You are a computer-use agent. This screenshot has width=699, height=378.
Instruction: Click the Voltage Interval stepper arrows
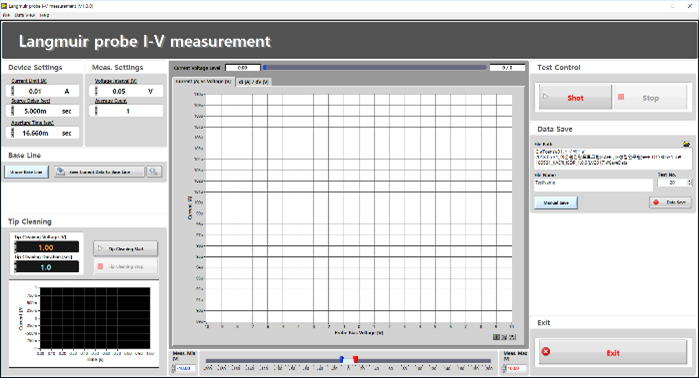[x=95, y=91]
